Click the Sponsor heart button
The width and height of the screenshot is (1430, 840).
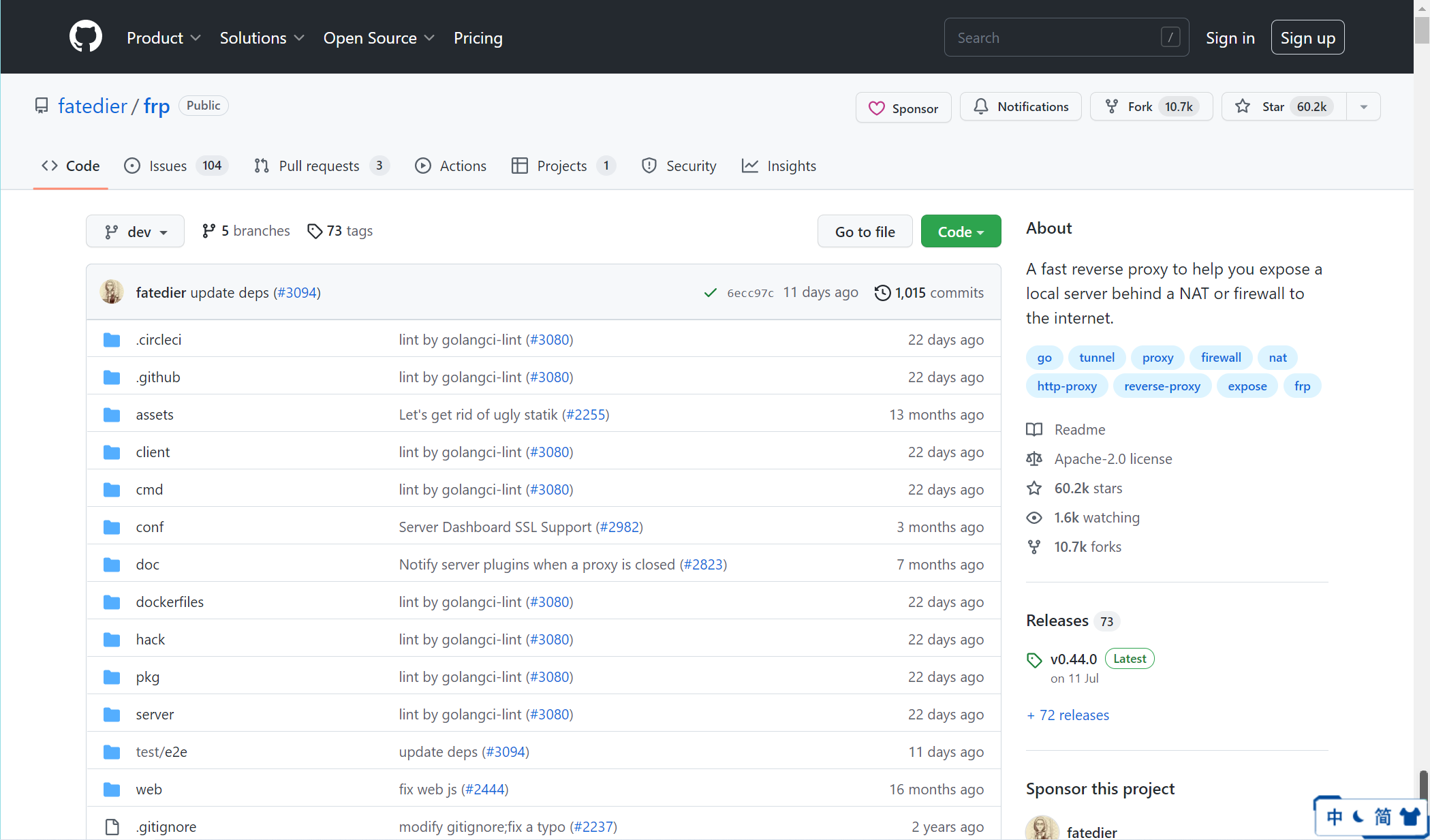click(x=903, y=108)
